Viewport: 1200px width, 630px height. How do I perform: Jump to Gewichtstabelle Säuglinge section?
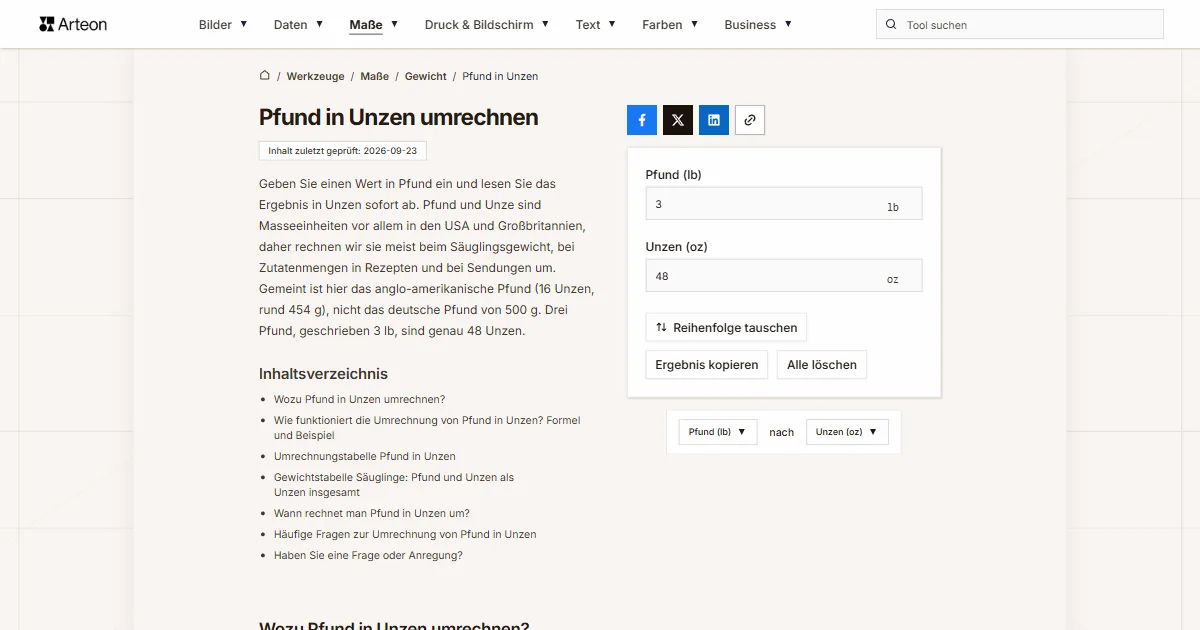pos(394,485)
